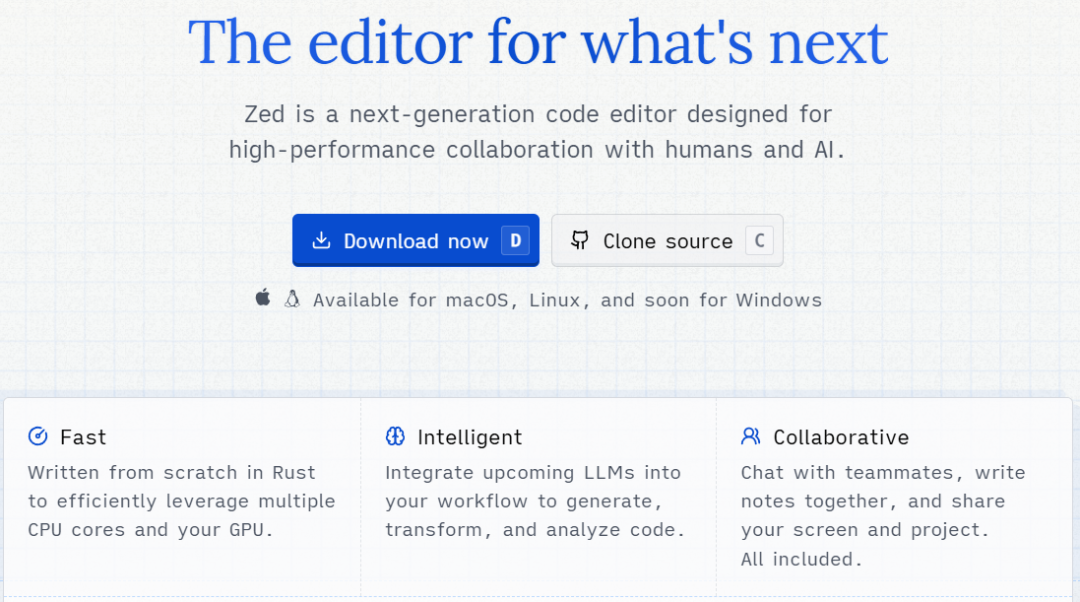Screen dimensions: 1080x602
Task: Click the "Chat with teammates" description
Action: [882, 515]
